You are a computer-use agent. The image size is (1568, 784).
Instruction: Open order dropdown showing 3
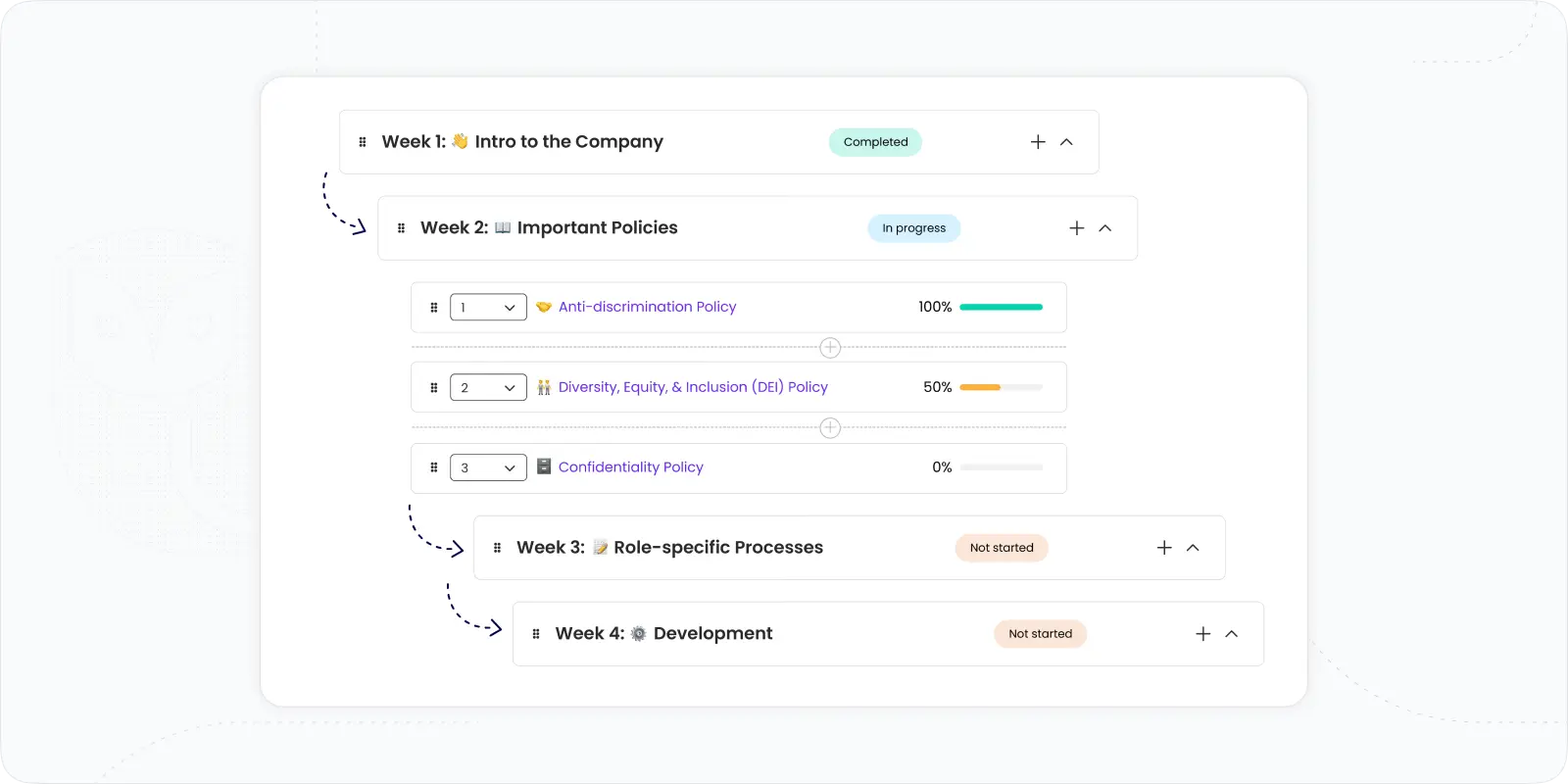tap(488, 467)
